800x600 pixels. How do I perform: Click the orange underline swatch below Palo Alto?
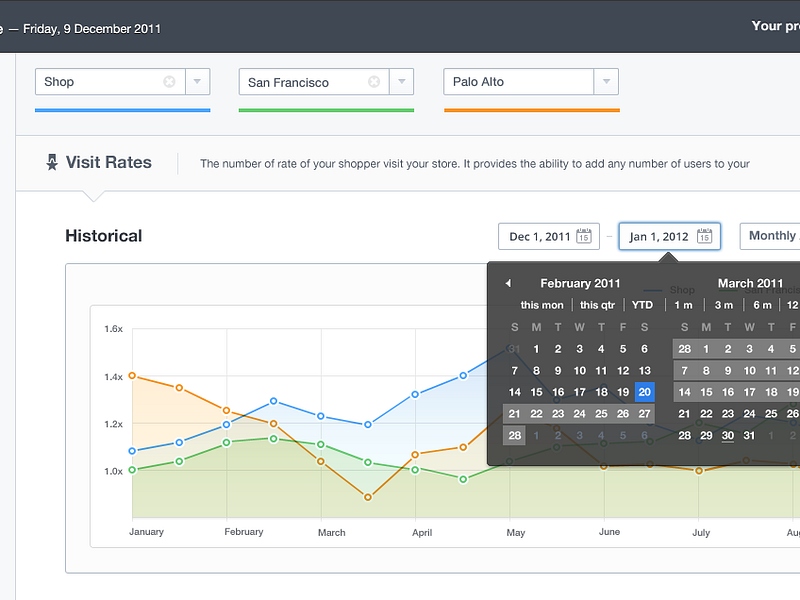(x=531, y=110)
